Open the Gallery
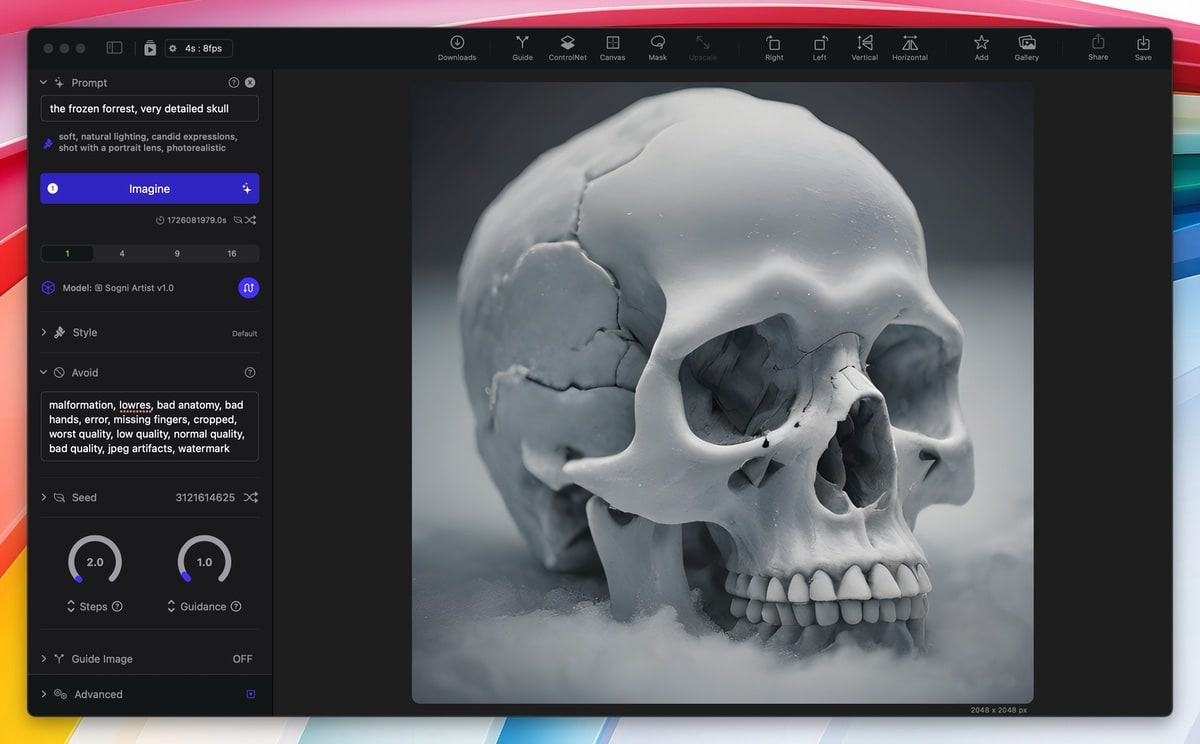This screenshot has width=1200, height=744. [x=1026, y=46]
